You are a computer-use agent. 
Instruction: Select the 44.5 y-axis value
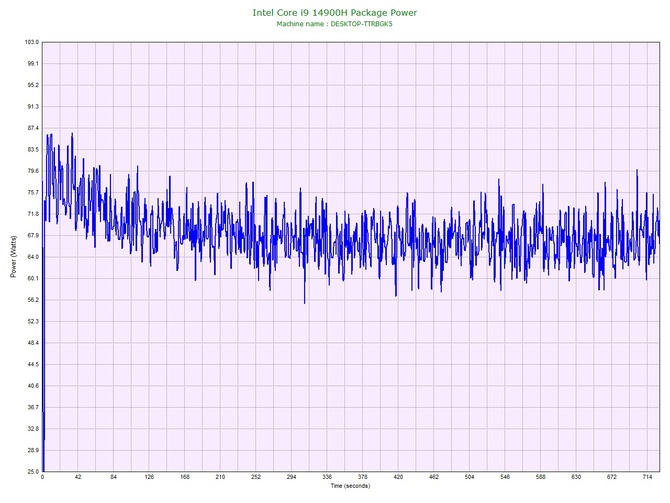pyautogui.click(x=33, y=365)
